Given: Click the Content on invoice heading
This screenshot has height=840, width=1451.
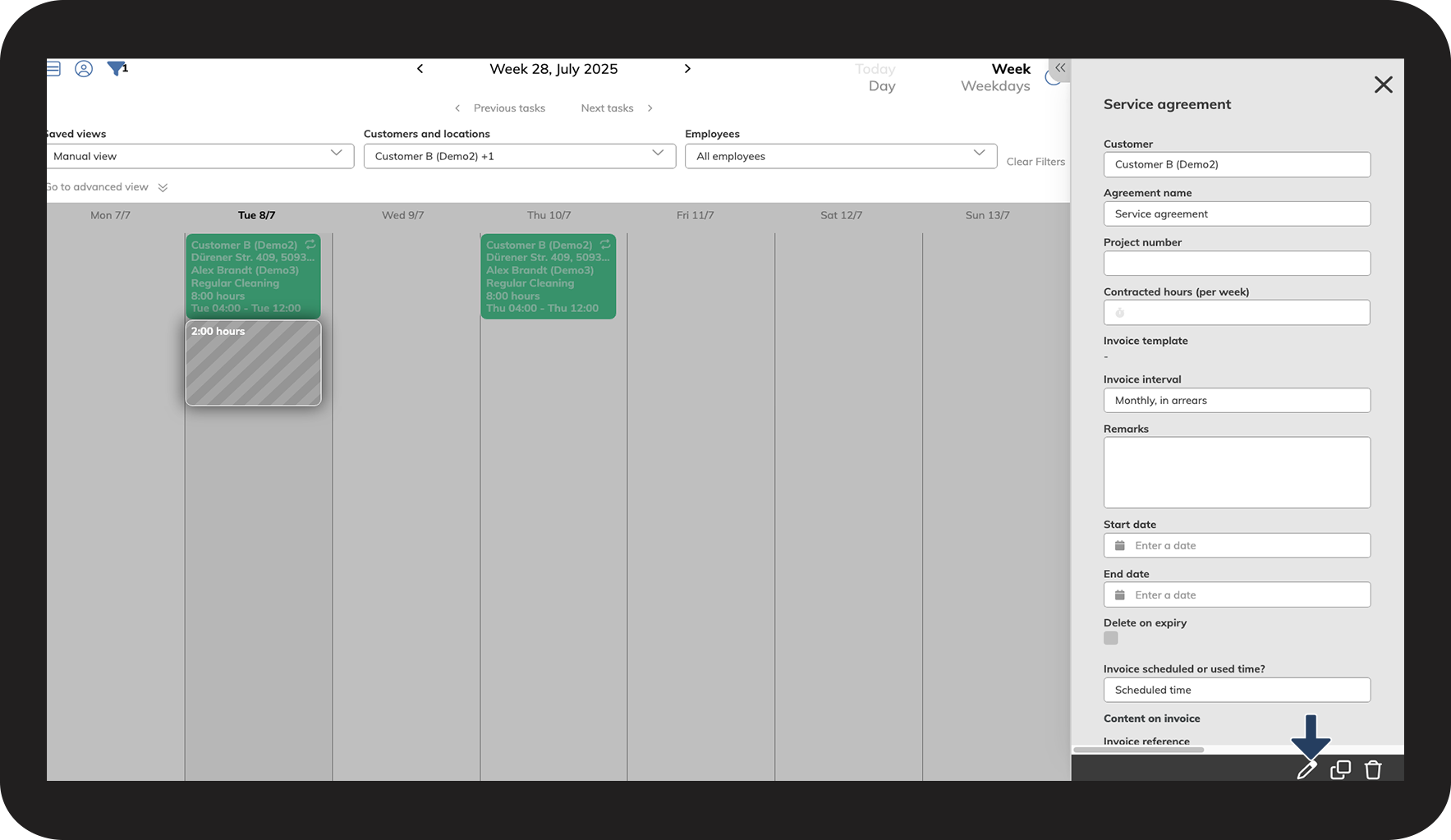Looking at the screenshot, I should pyautogui.click(x=1151, y=718).
